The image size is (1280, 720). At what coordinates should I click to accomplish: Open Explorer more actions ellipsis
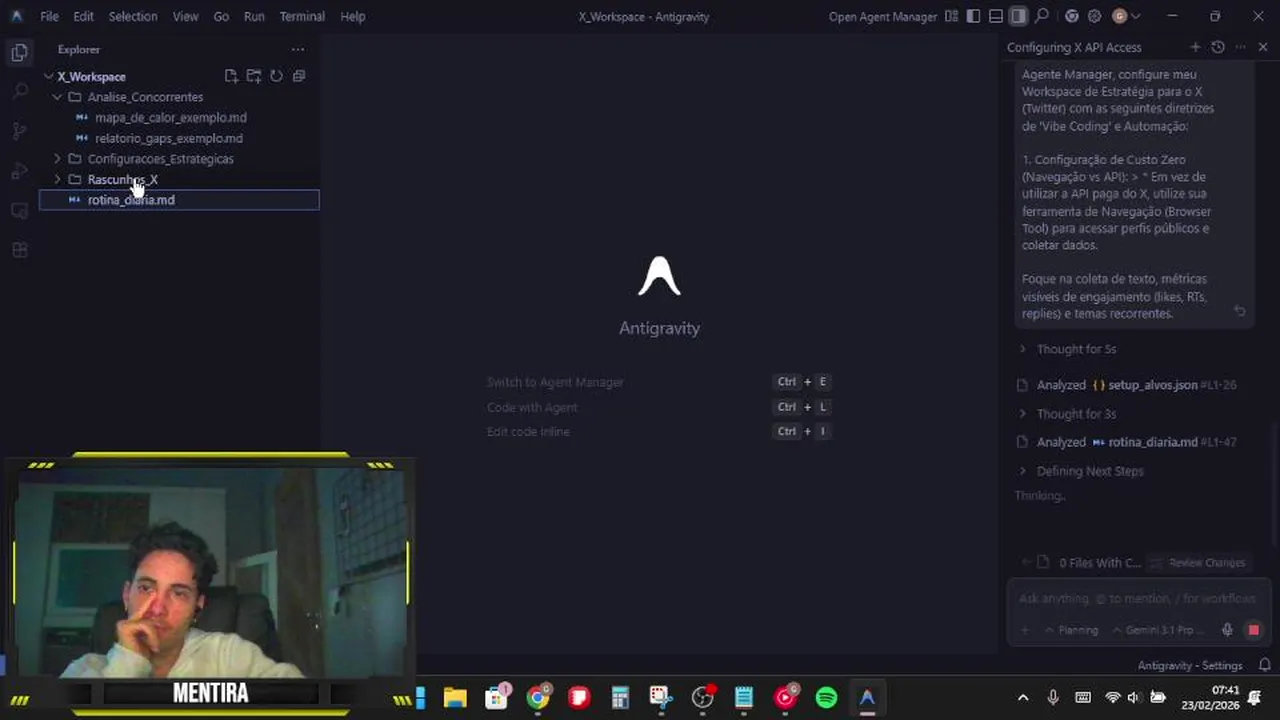[x=298, y=49]
